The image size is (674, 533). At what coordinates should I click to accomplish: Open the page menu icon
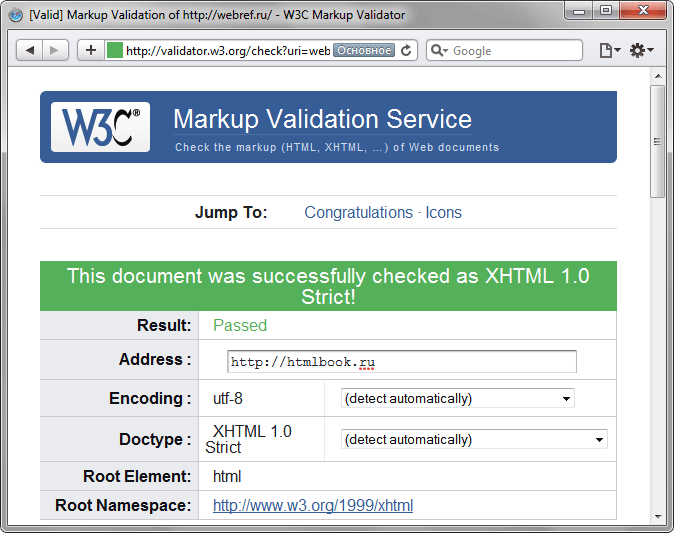(609, 50)
